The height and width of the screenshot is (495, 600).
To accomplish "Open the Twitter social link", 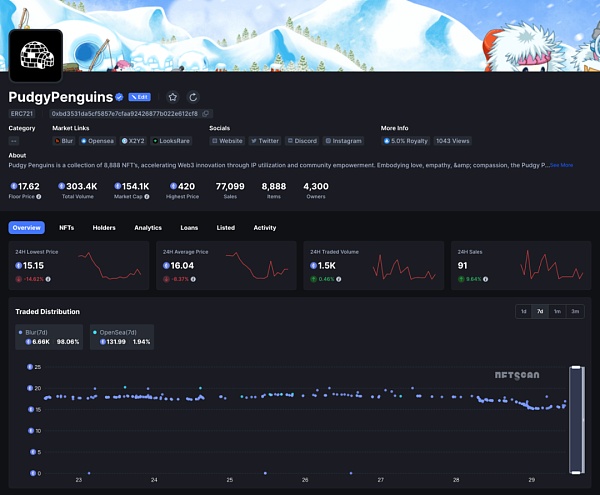I will 265,141.
